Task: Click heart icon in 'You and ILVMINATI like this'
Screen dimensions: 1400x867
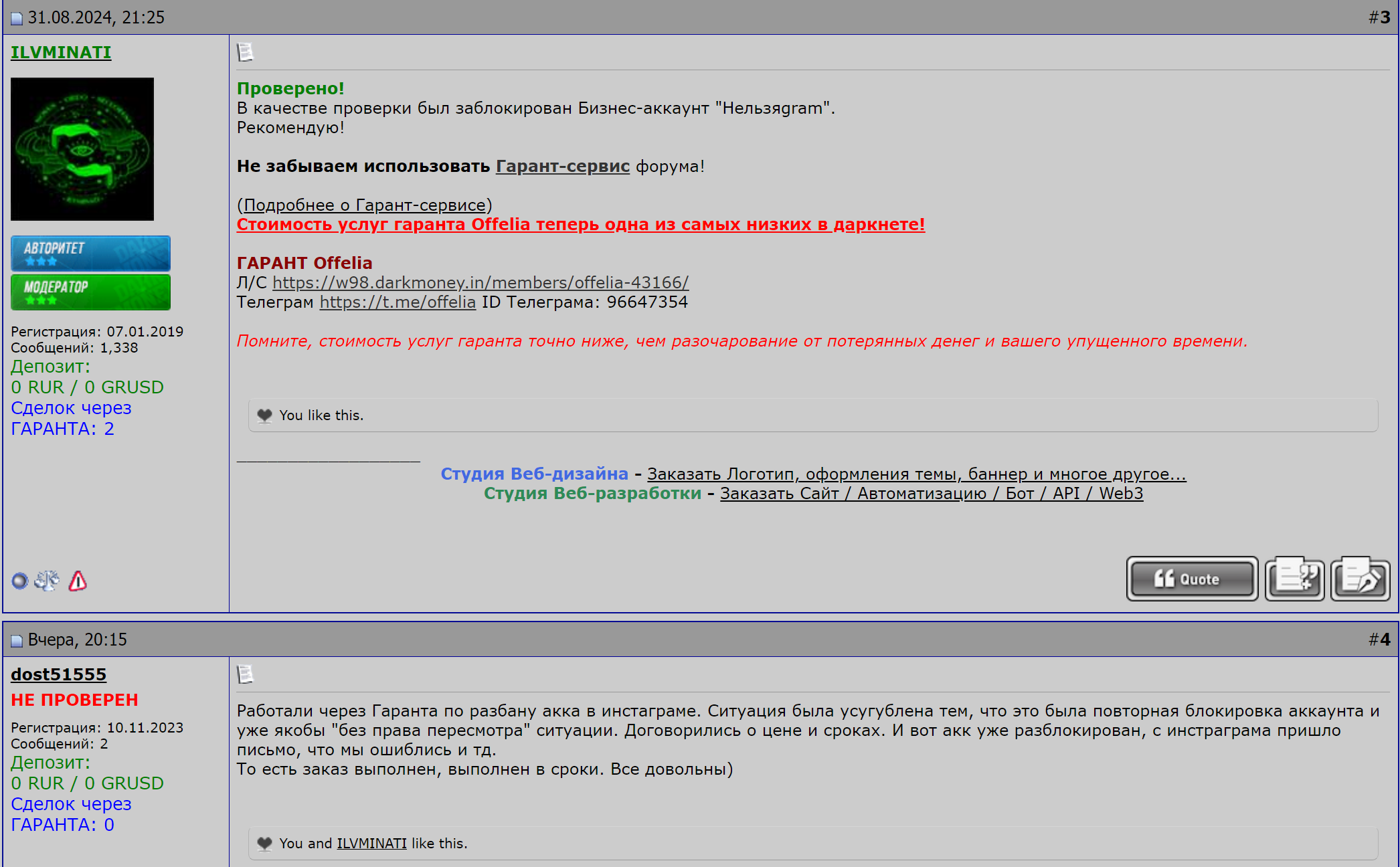Action: (x=265, y=844)
